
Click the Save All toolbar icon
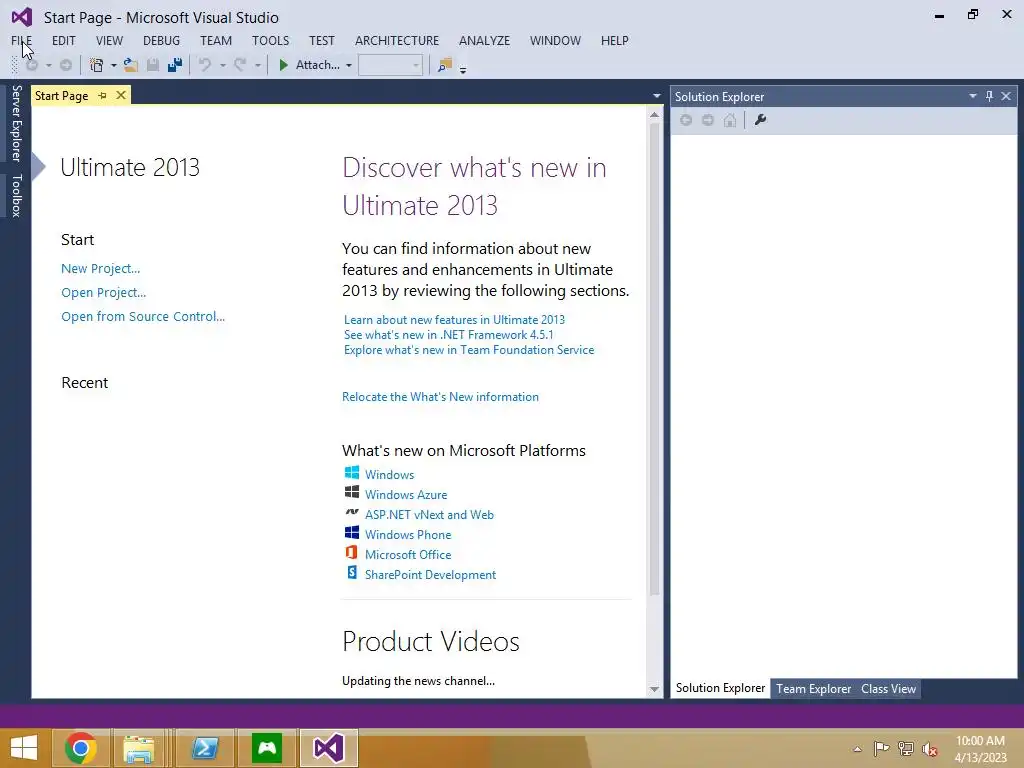(175, 65)
